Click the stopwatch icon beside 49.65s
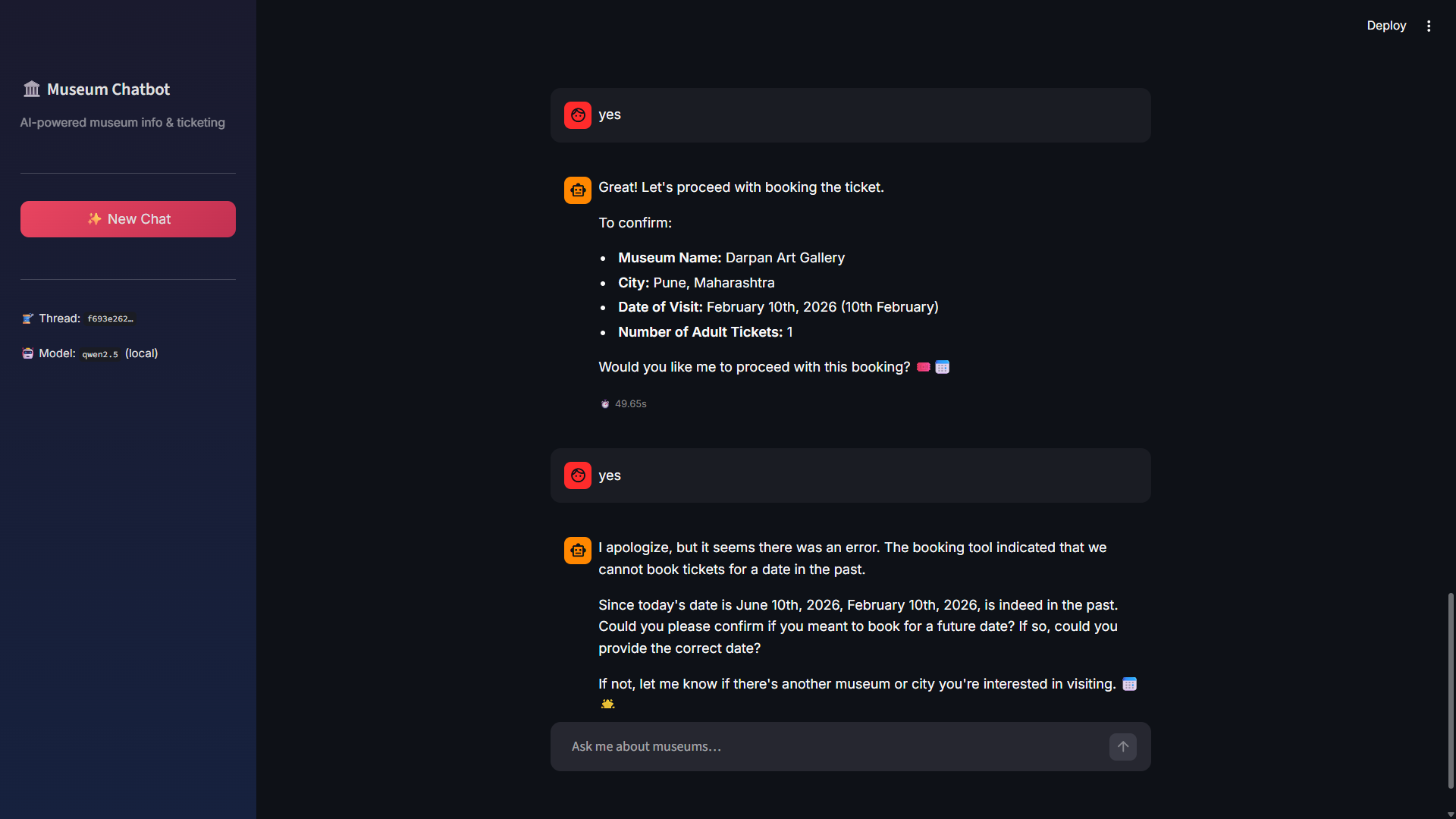1456x819 pixels. (605, 404)
